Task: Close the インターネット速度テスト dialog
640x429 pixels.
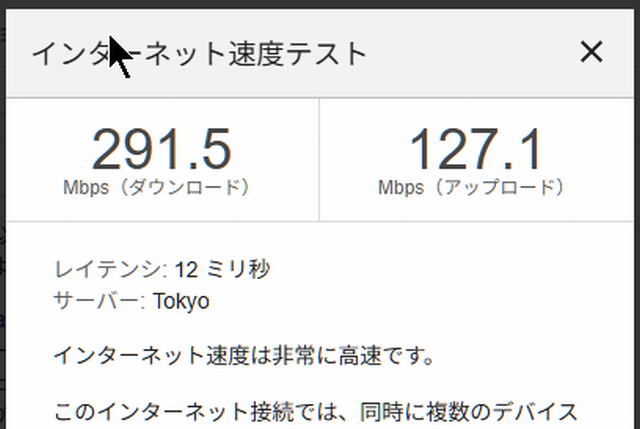Action: pos(591,53)
